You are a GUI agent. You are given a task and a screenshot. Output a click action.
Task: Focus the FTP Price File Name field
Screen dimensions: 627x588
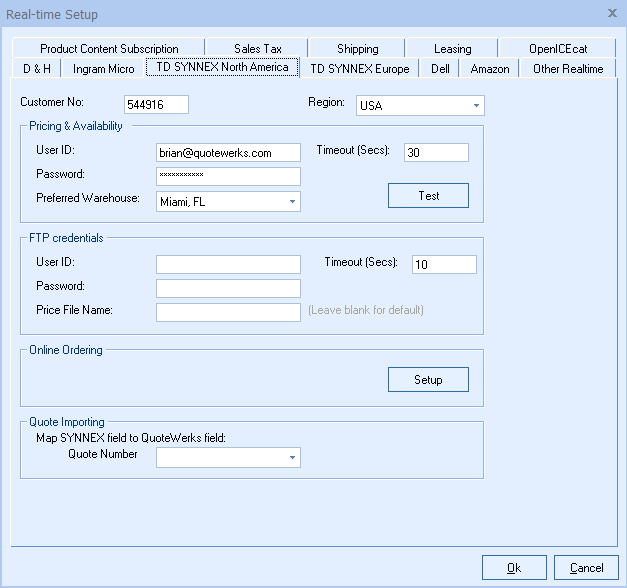click(228, 312)
